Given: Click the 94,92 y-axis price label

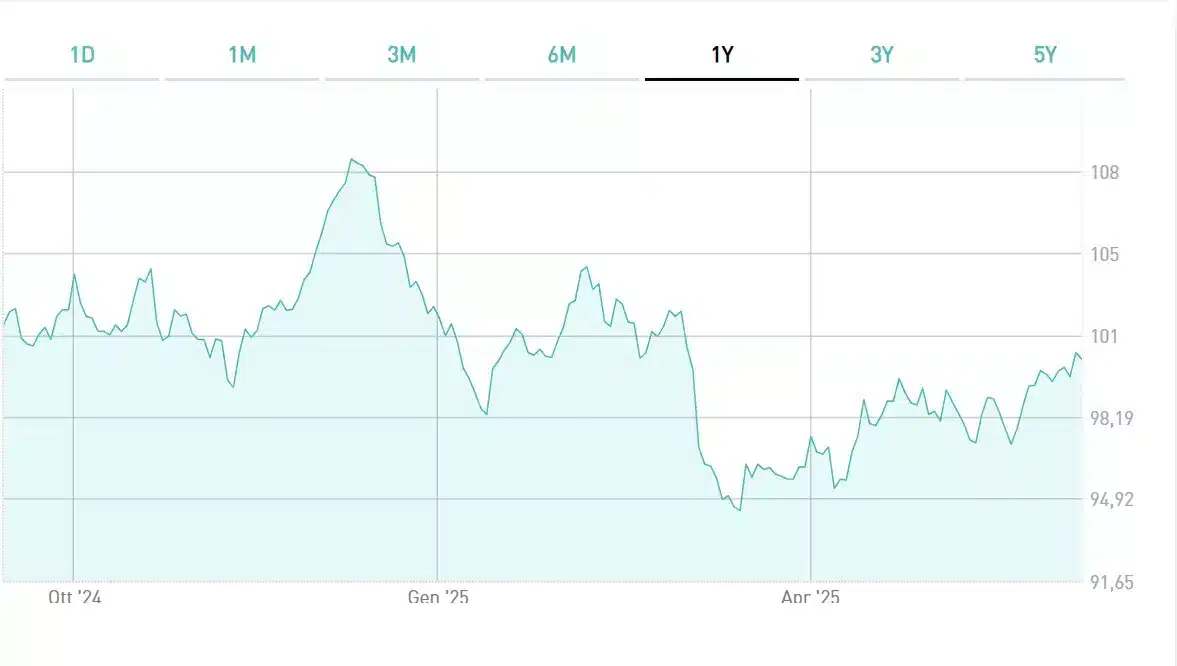Looking at the screenshot, I should (1112, 499).
